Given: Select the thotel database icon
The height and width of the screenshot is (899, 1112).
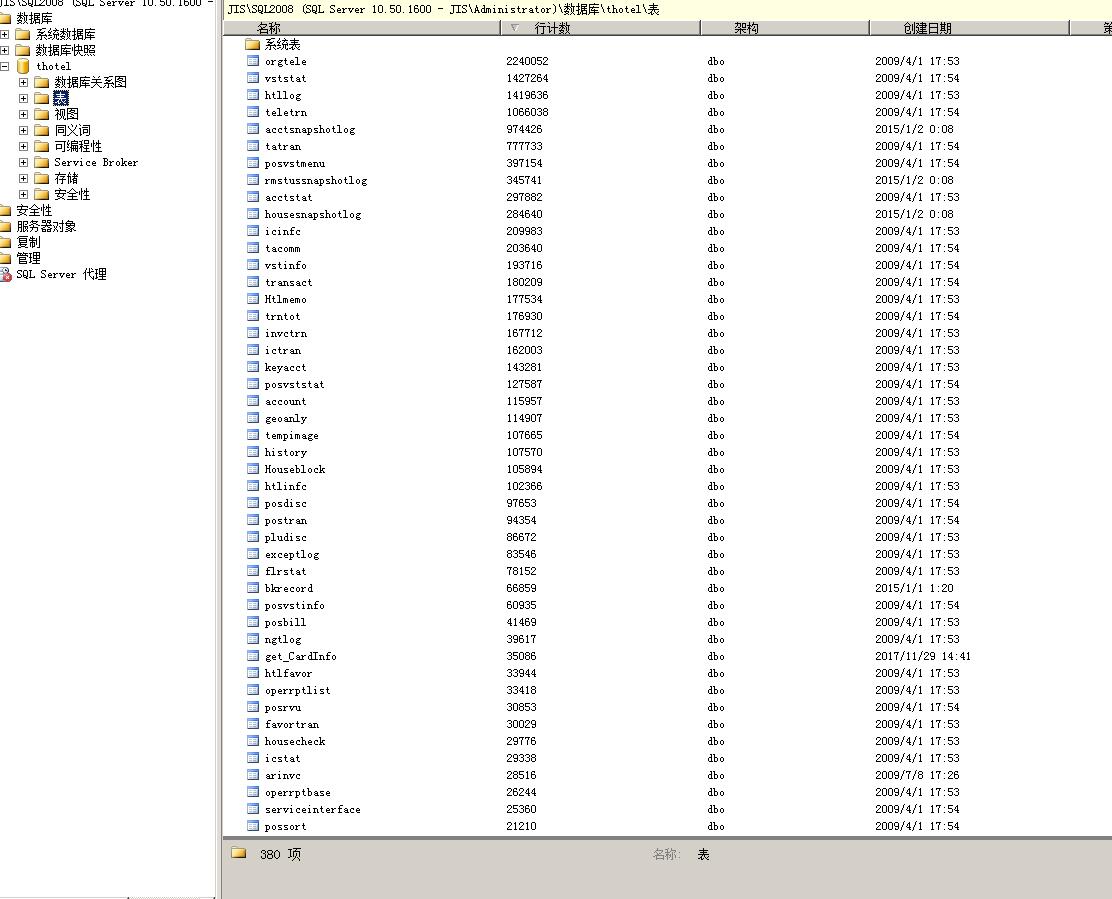Looking at the screenshot, I should pos(23,66).
